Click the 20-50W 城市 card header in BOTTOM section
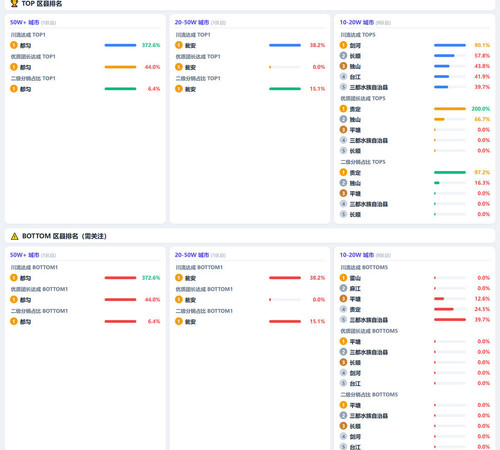500x450 pixels. 200,255
